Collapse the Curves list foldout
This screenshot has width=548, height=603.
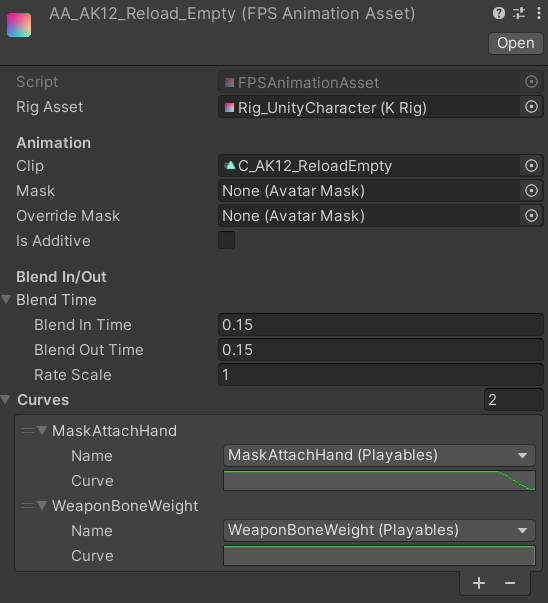click(x=5, y=400)
